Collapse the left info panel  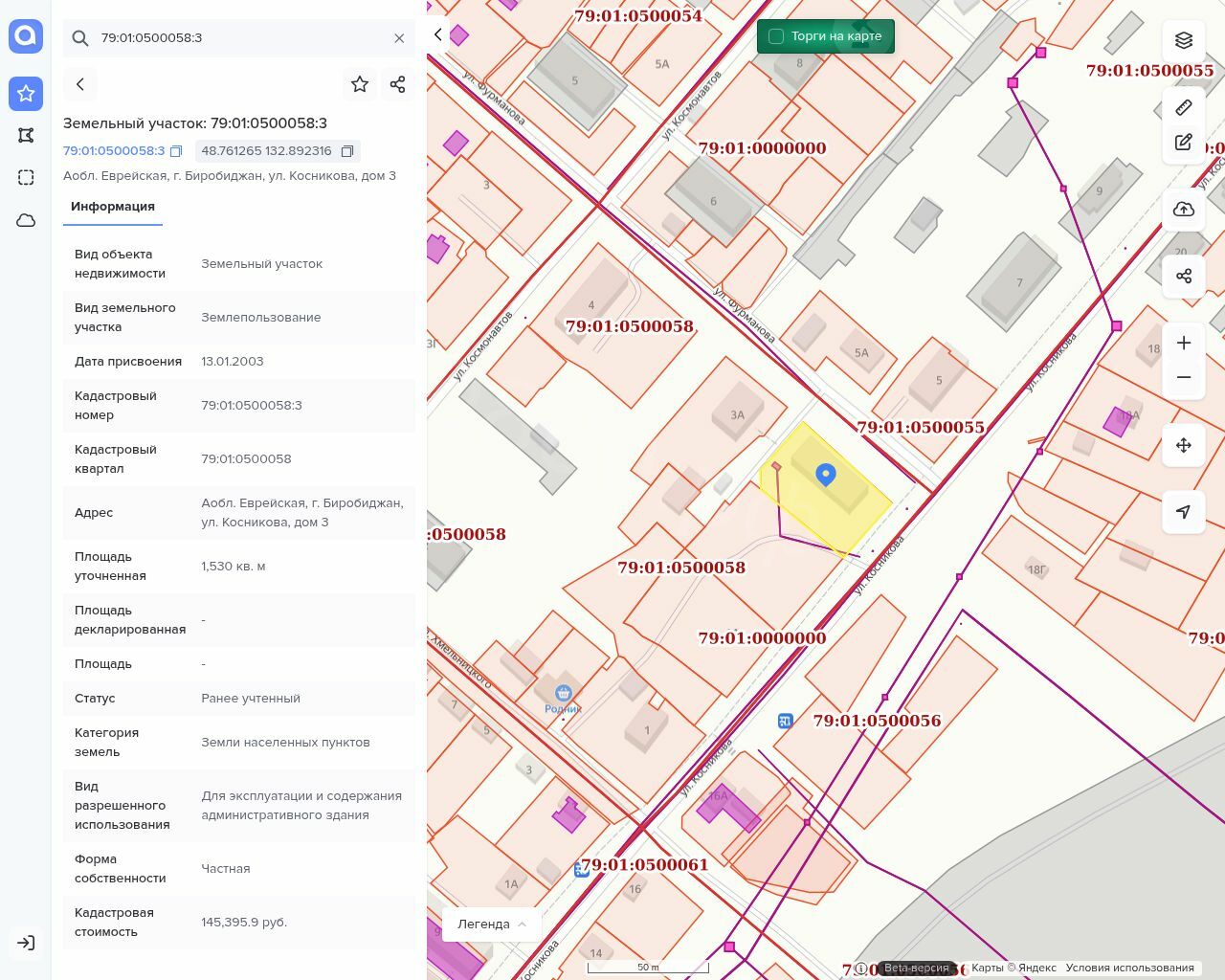438,34
